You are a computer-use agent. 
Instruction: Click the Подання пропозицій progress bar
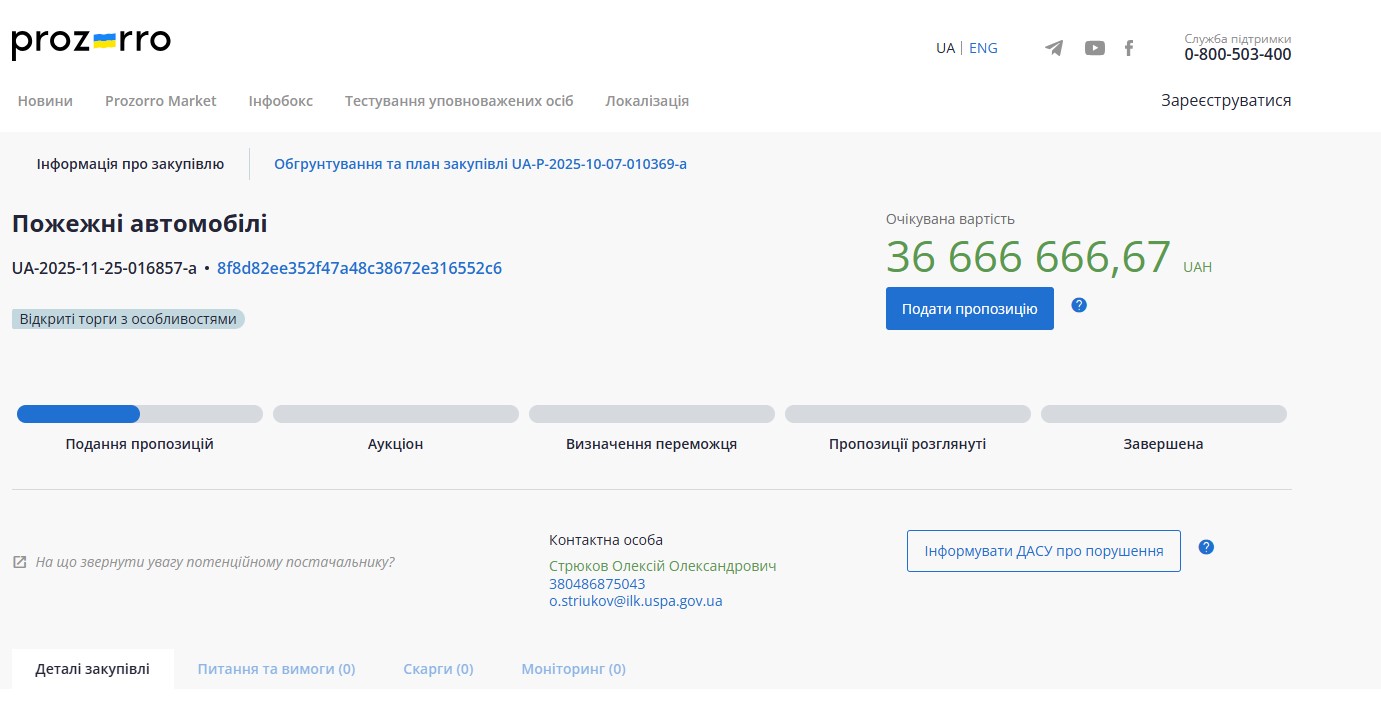139,414
